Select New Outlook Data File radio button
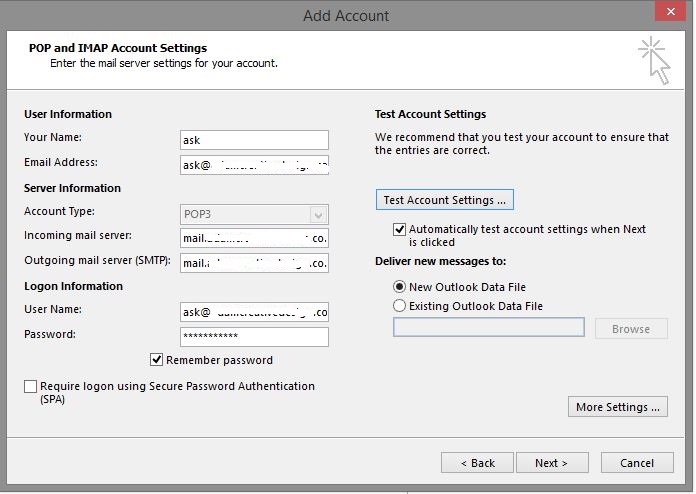Viewport: 696px width, 494px height. [x=400, y=287]
